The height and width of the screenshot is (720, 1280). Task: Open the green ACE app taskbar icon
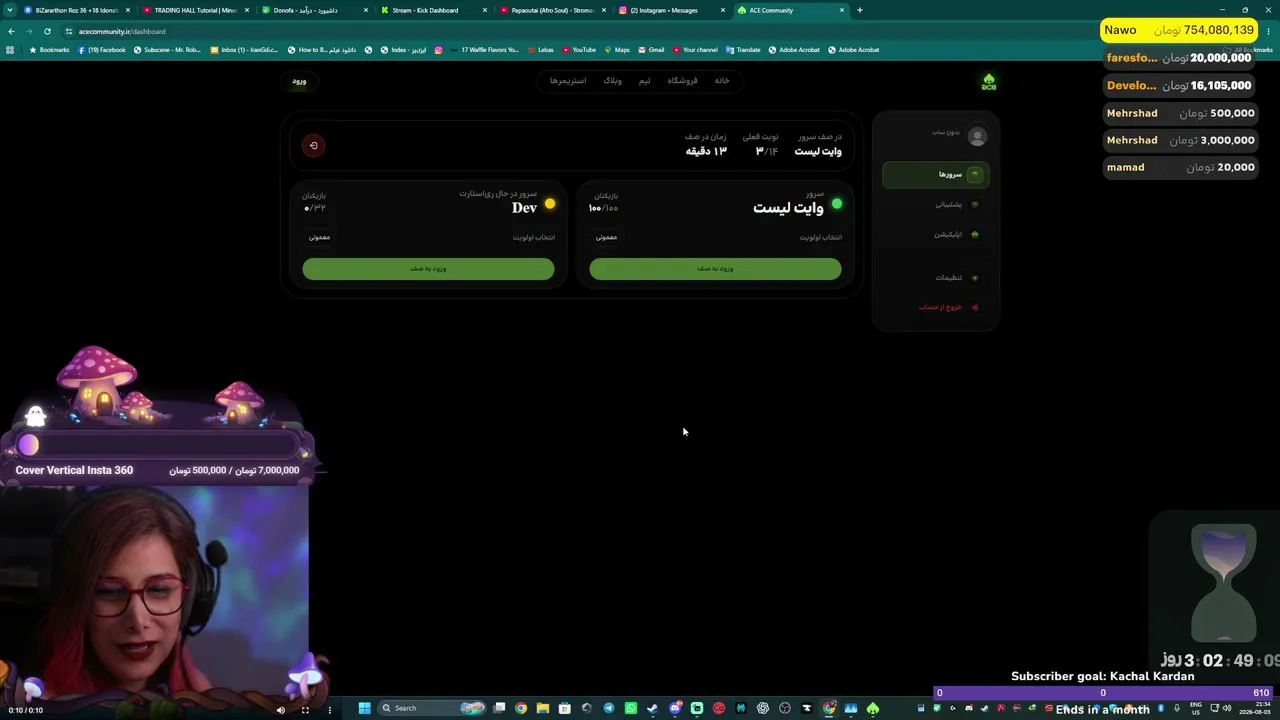873,709
